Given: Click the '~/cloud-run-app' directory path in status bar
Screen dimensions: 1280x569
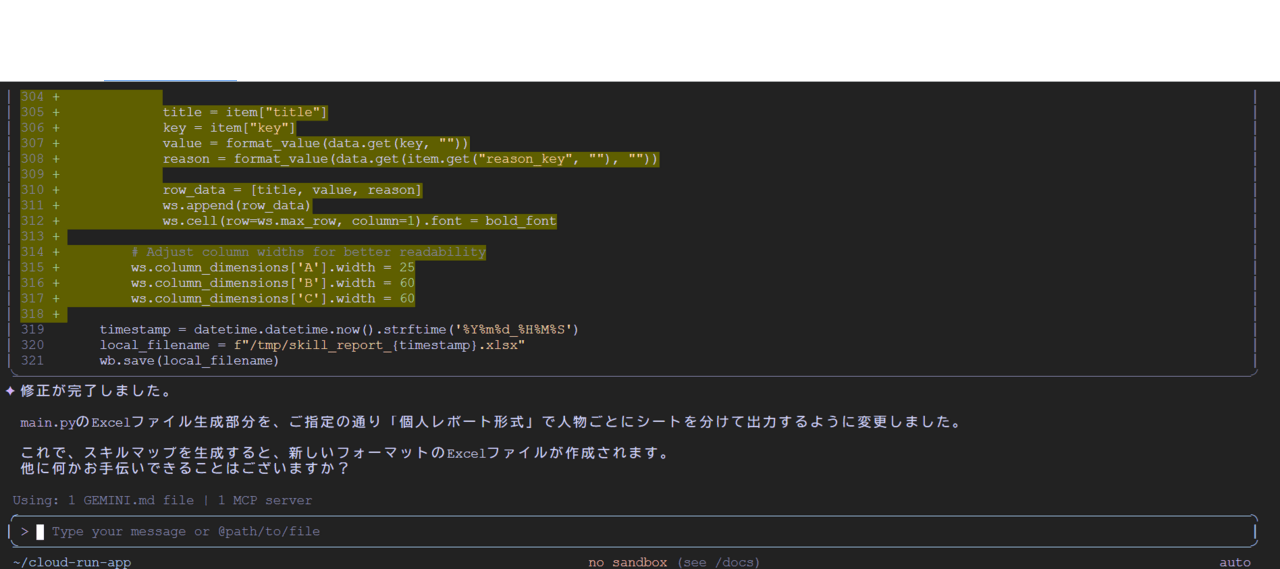Looking at the screenshot, I should (x=72, y=562).
